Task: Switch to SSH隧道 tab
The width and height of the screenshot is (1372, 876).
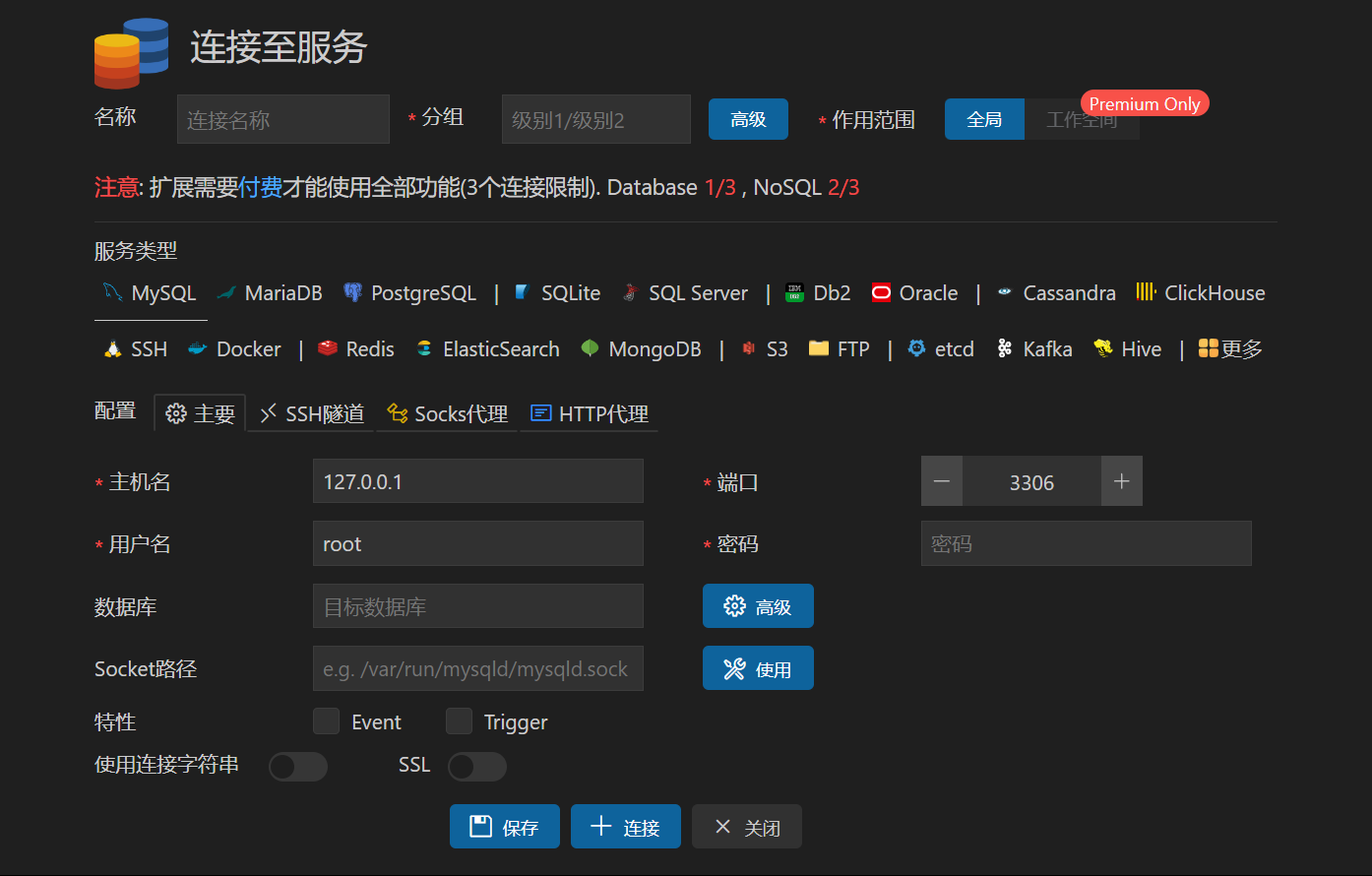Action: tap(311, 413)
